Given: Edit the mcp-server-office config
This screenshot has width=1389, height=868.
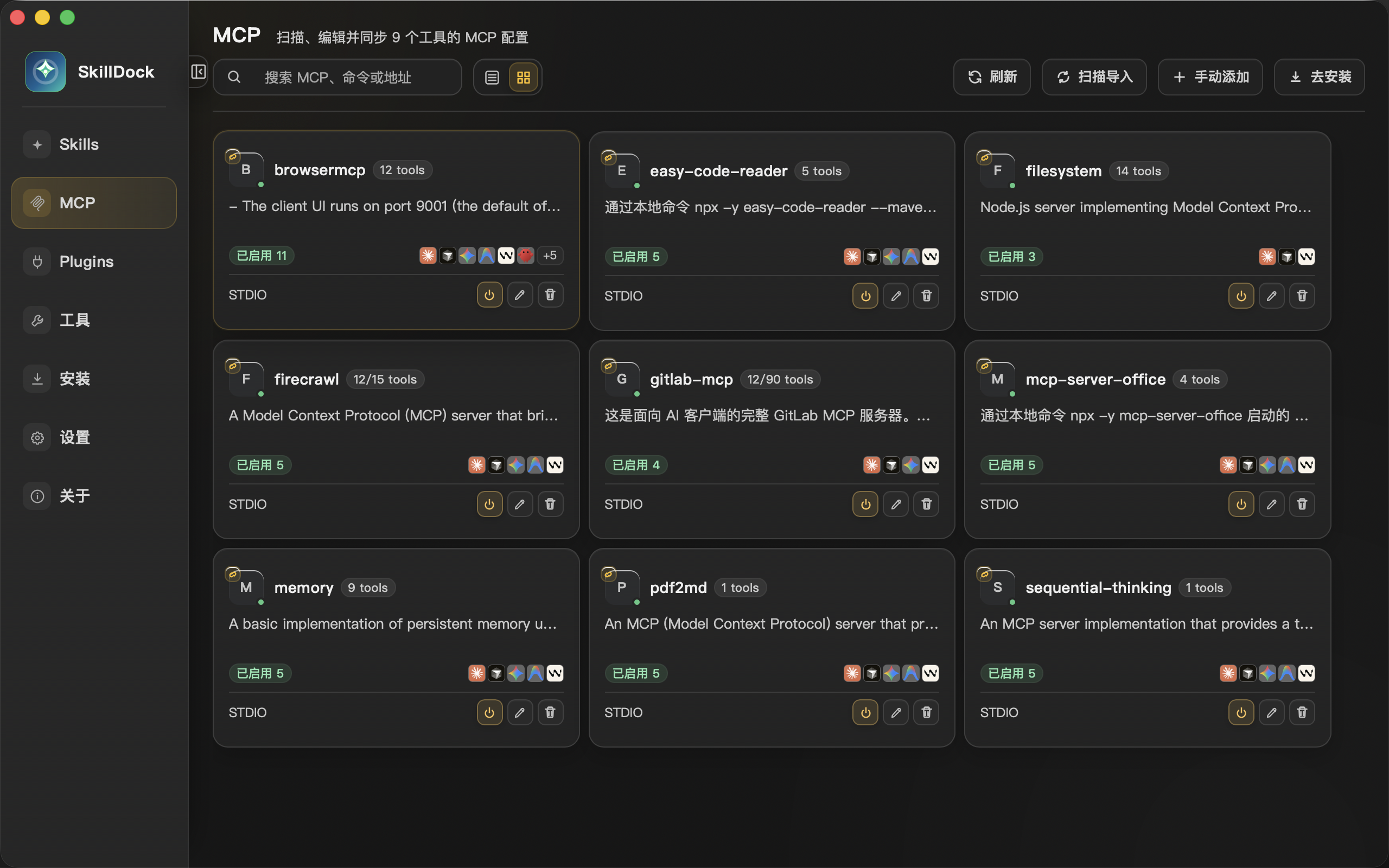Looking at the screenshot, I should click(x=1271, y=504).
